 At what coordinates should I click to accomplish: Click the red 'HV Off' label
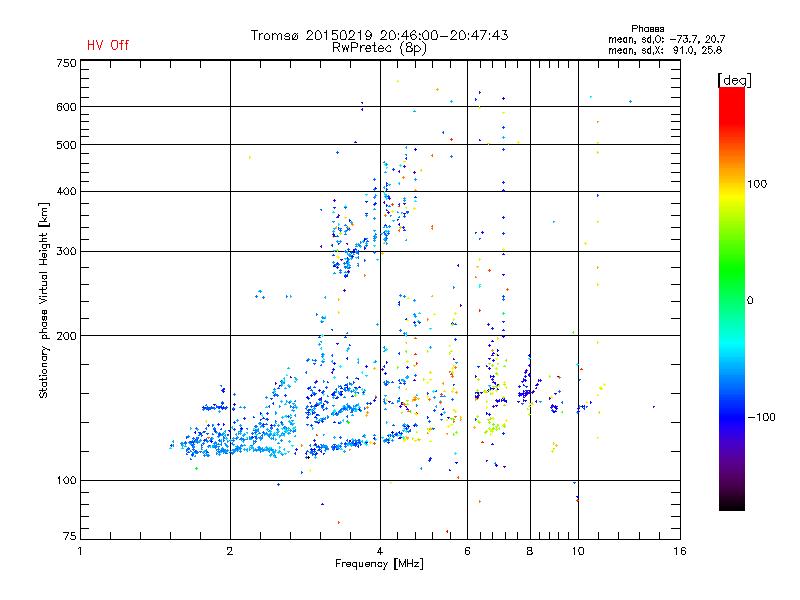[108, 45]
